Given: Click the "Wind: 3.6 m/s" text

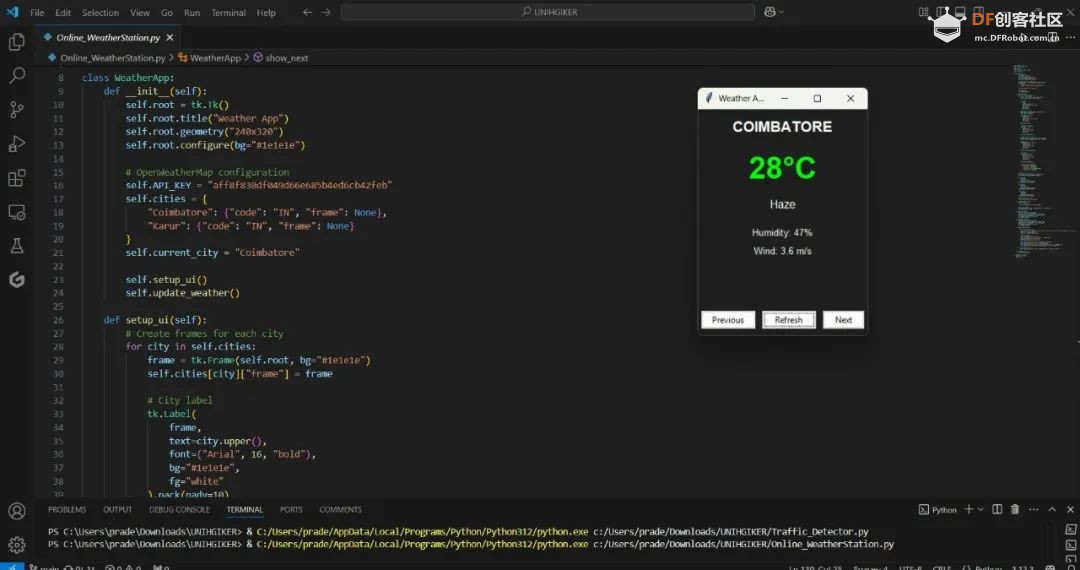Looking at the screenshot, I should click(x=782, y=251).
